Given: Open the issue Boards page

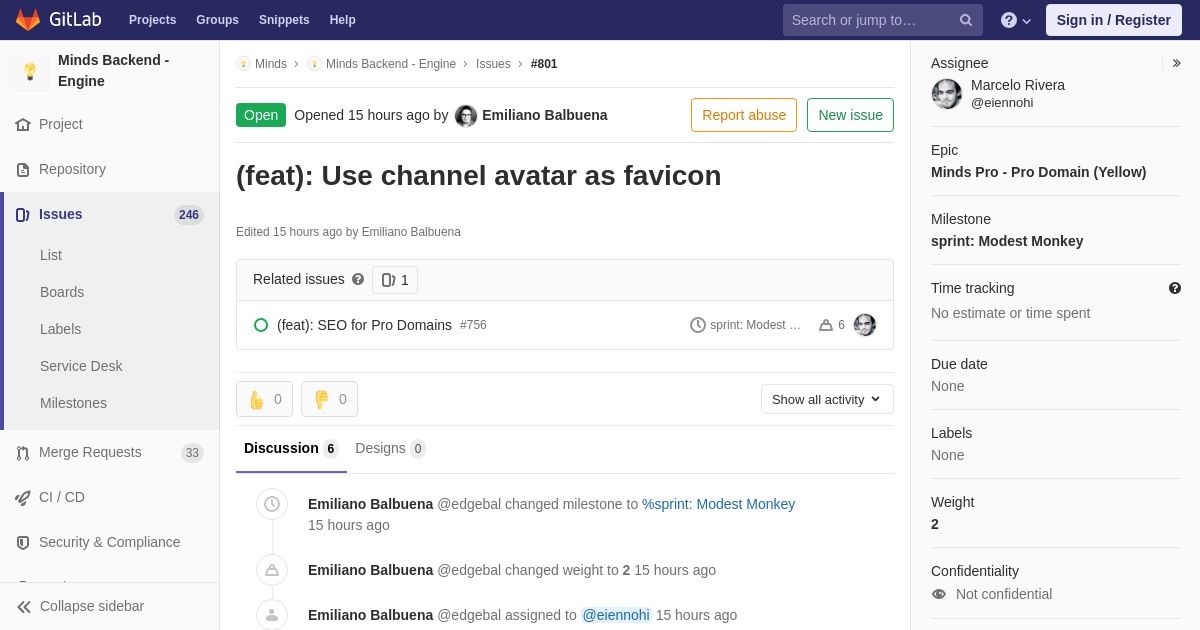Looking at the screenshot, I should tap(62, 292).
